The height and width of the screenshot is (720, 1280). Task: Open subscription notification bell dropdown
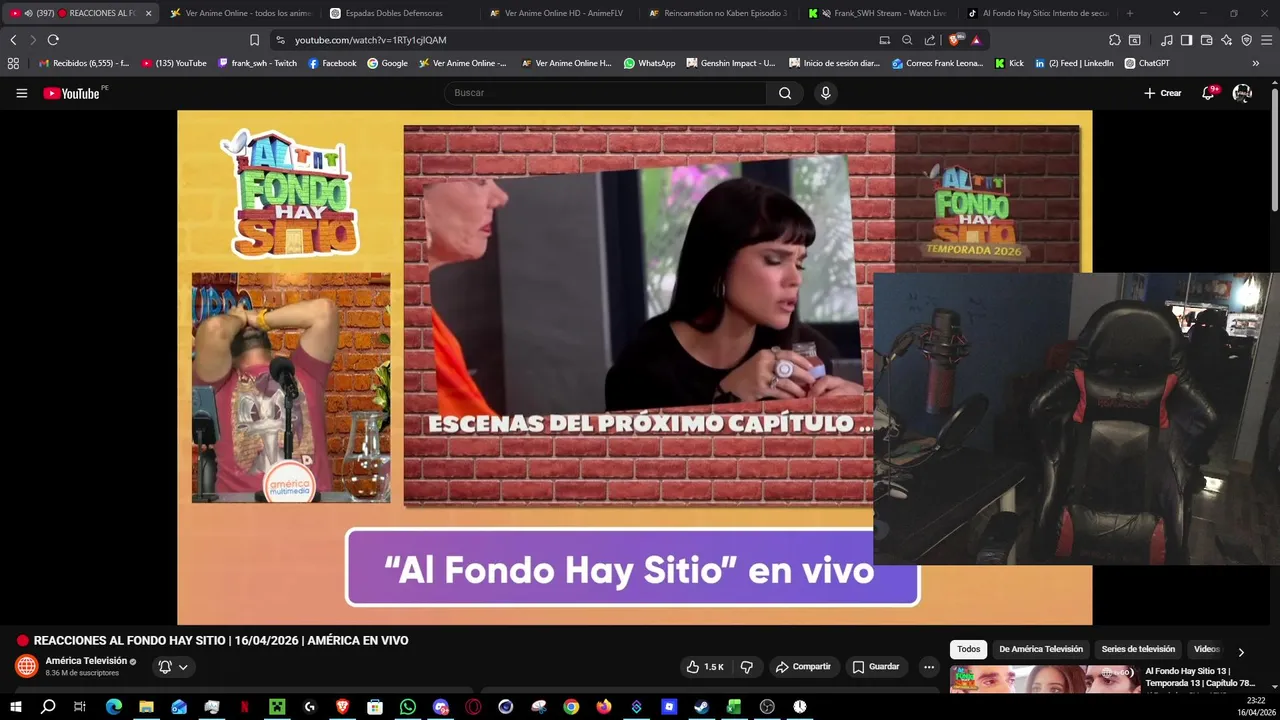coord(172,667)
